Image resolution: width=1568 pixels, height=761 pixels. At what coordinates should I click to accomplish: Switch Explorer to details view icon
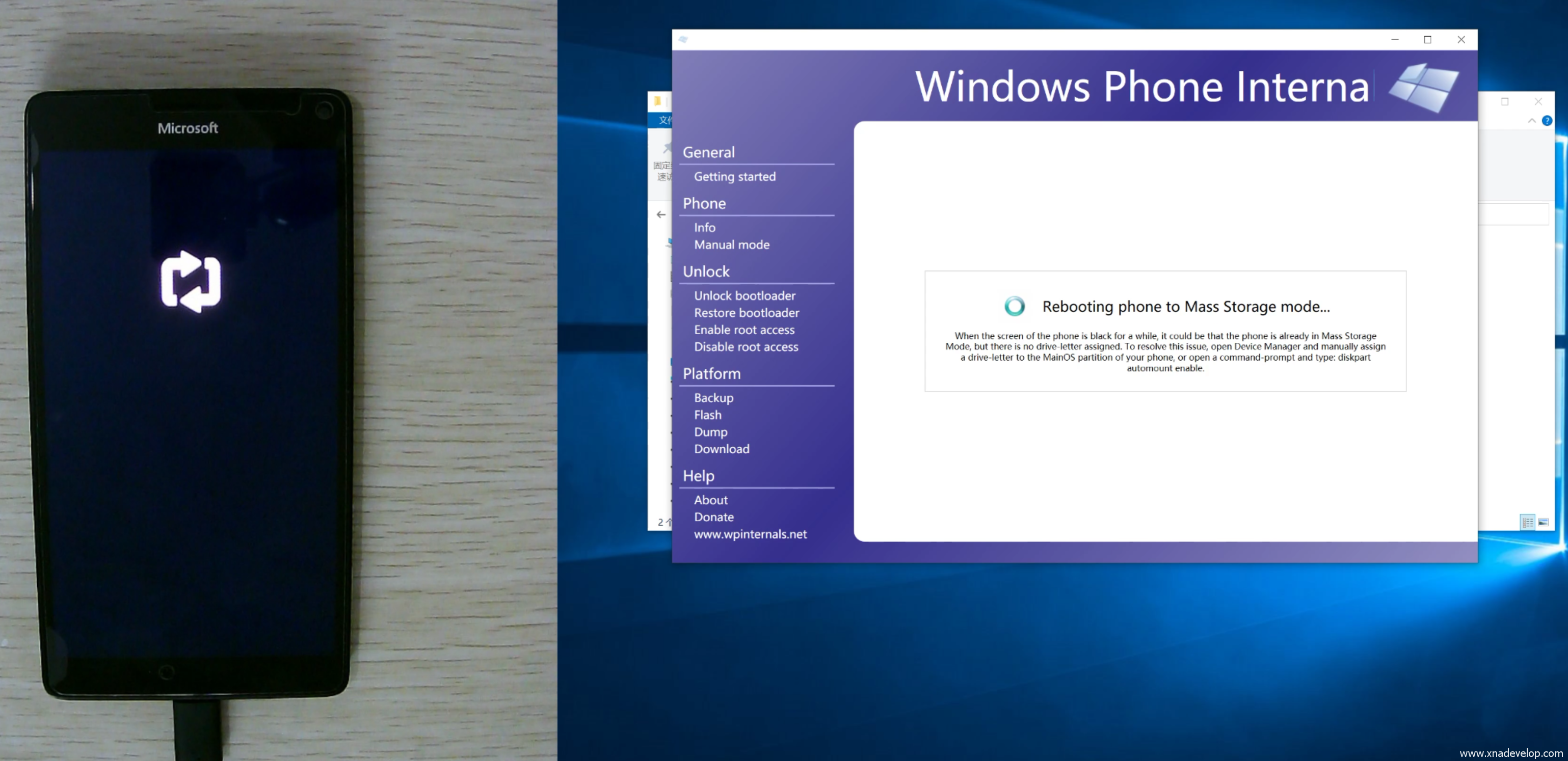point(1527,522)
